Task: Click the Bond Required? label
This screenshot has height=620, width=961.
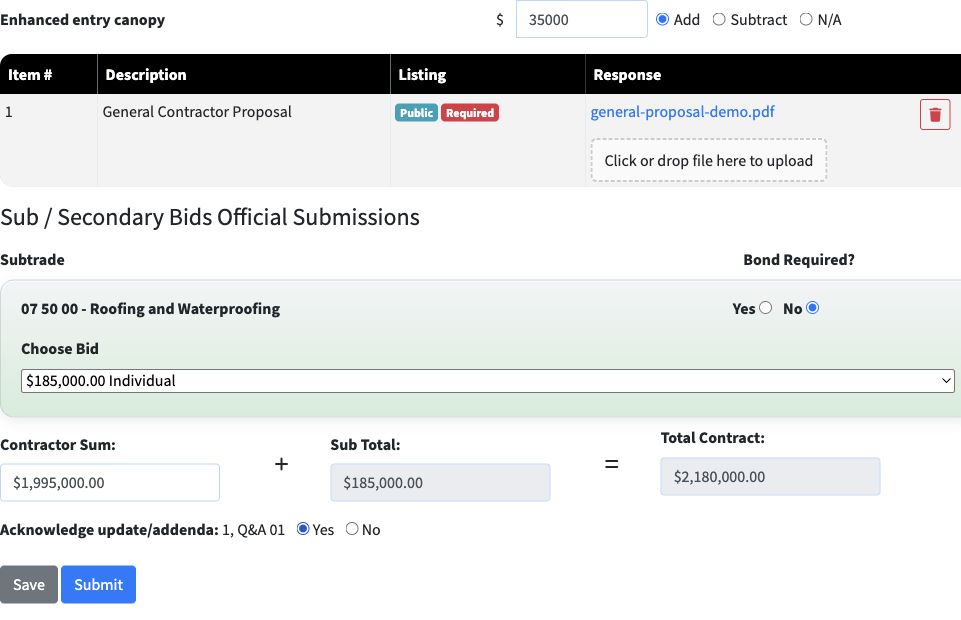Action: pos(799,260)
